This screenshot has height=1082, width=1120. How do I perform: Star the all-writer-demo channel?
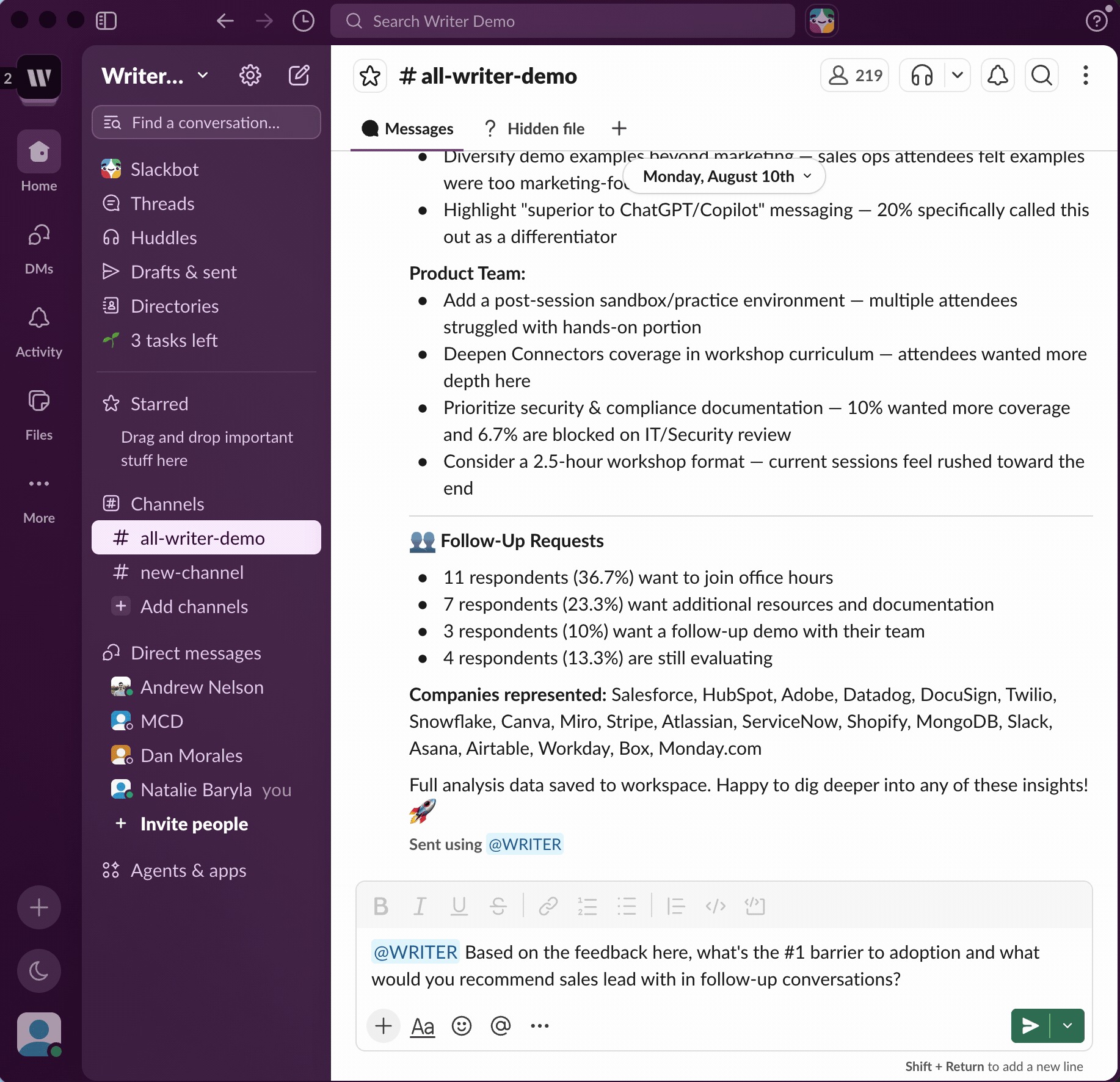(370, 76)
